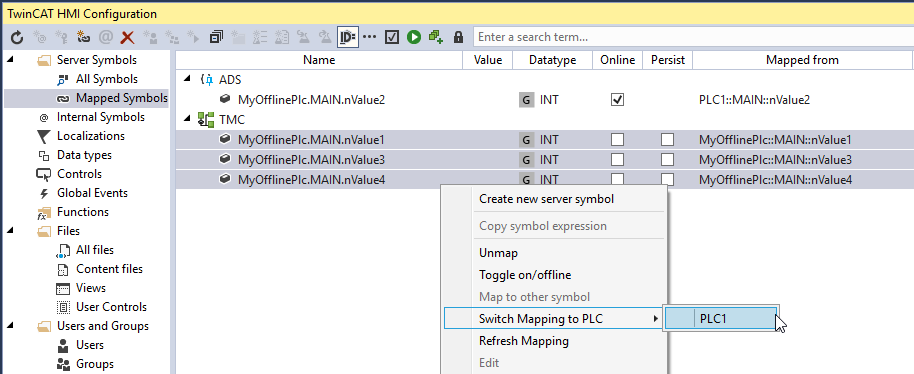Open Switch Mapping to PLC submenu
Image resolution: width=914 pixels, height=374 pixels.
[x=553, y=319]
